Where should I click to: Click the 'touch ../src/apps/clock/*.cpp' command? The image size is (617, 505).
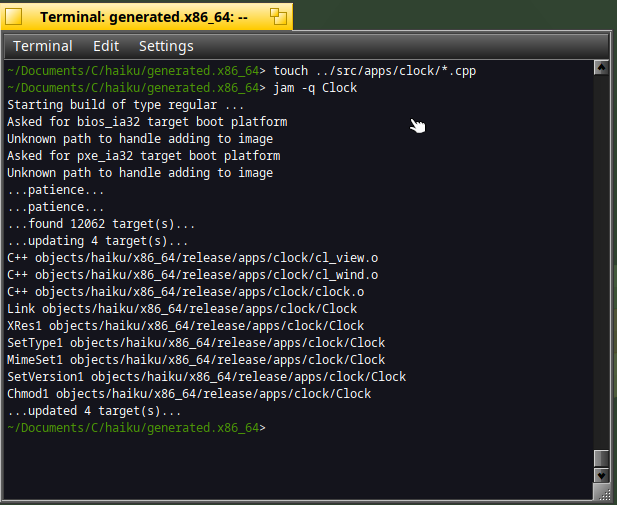tap(375, 71)
